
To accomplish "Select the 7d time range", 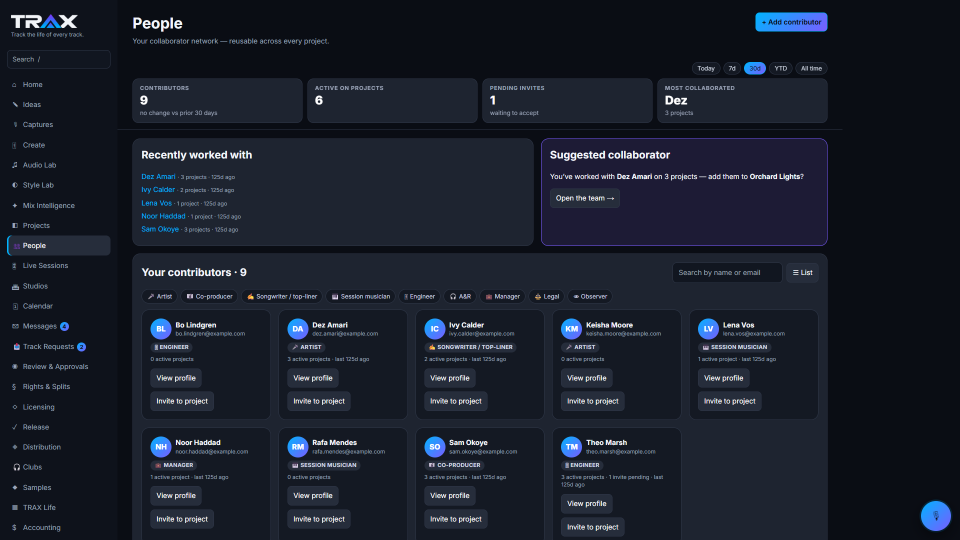I will 732,69.
